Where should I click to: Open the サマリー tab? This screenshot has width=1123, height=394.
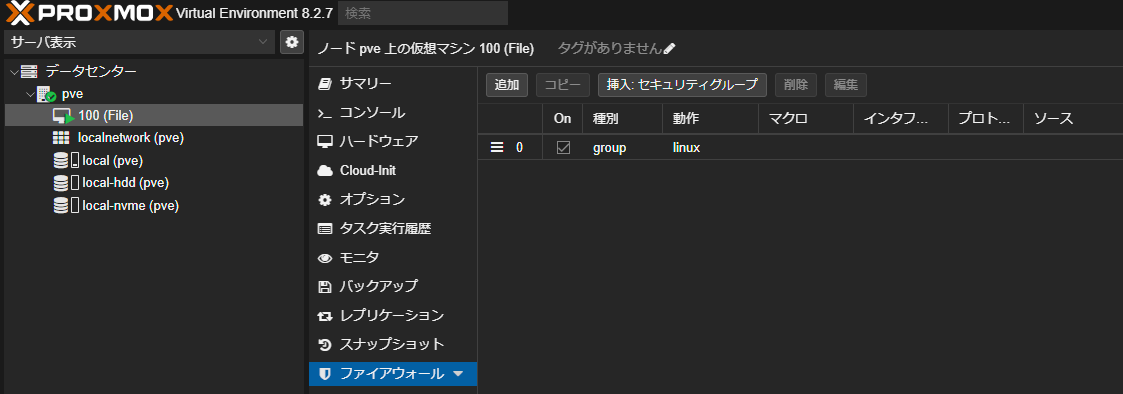tap(393, 84)
